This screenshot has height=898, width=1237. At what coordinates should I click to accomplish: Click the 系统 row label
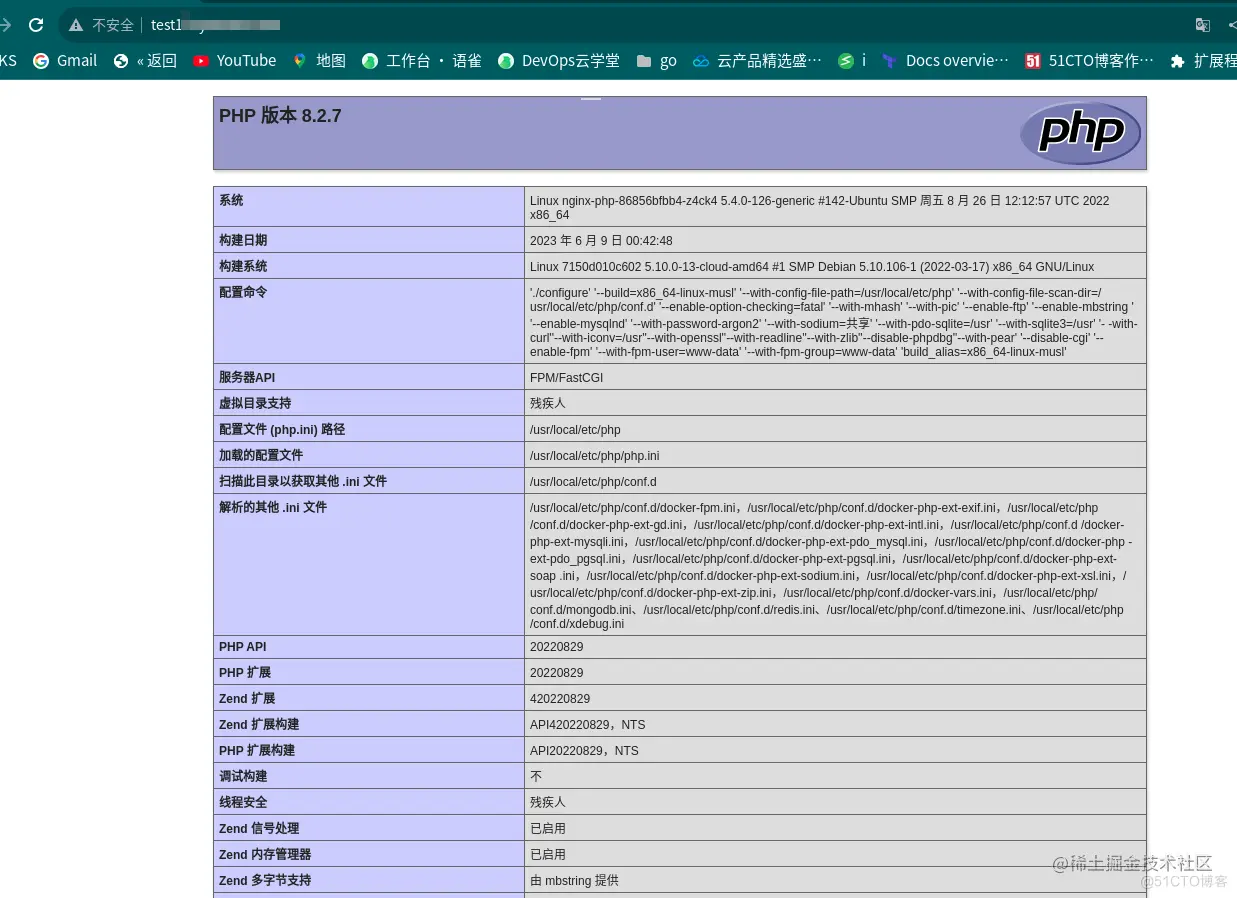click(231, 200)
